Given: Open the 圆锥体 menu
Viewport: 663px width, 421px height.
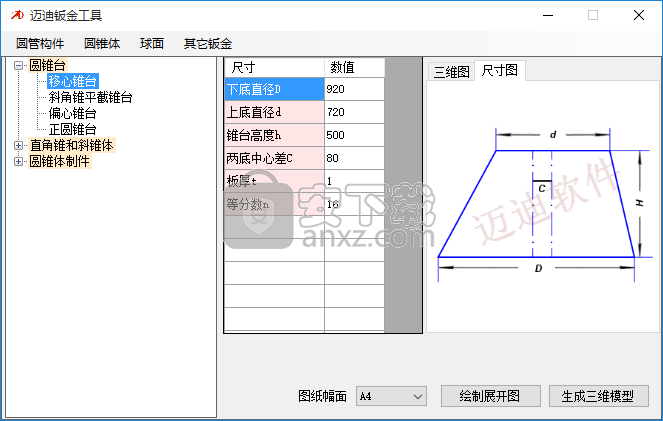Looking at the screenshot, I should (102, 44).
